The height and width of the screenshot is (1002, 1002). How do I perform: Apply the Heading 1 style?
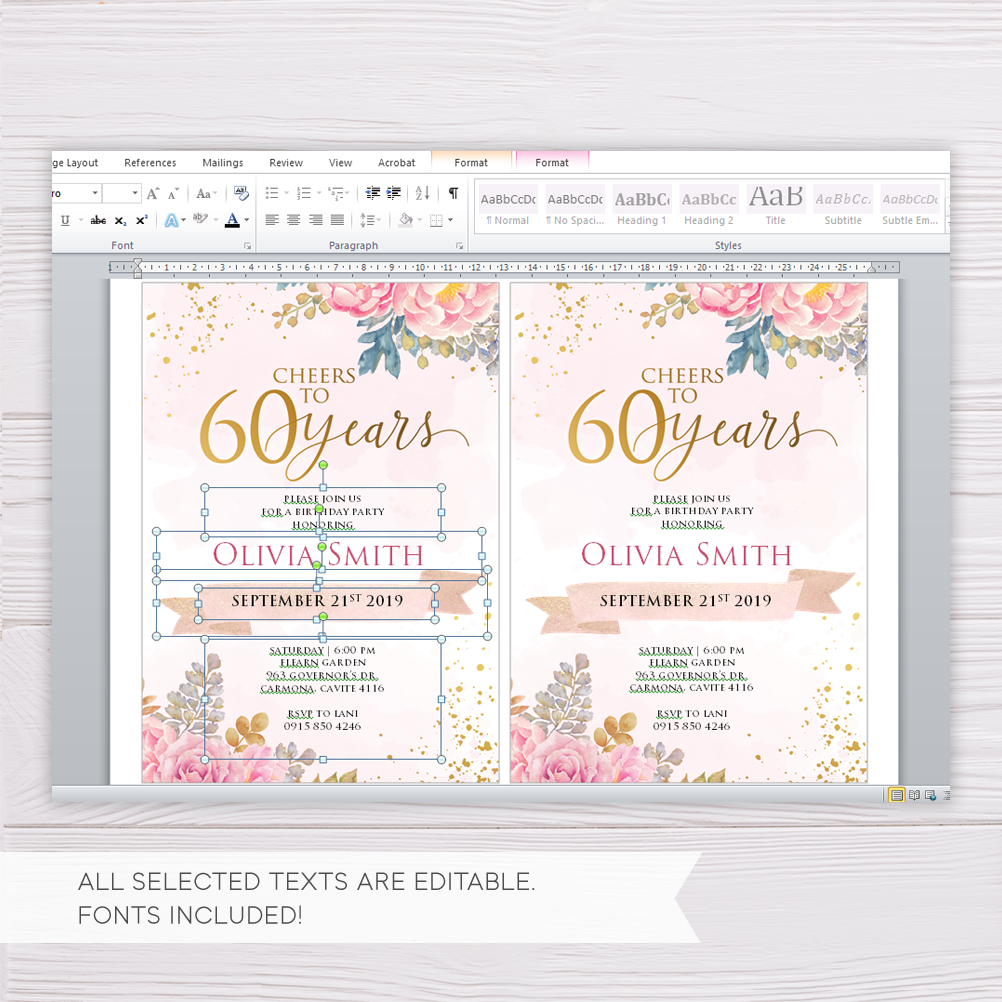click(642, 206)
